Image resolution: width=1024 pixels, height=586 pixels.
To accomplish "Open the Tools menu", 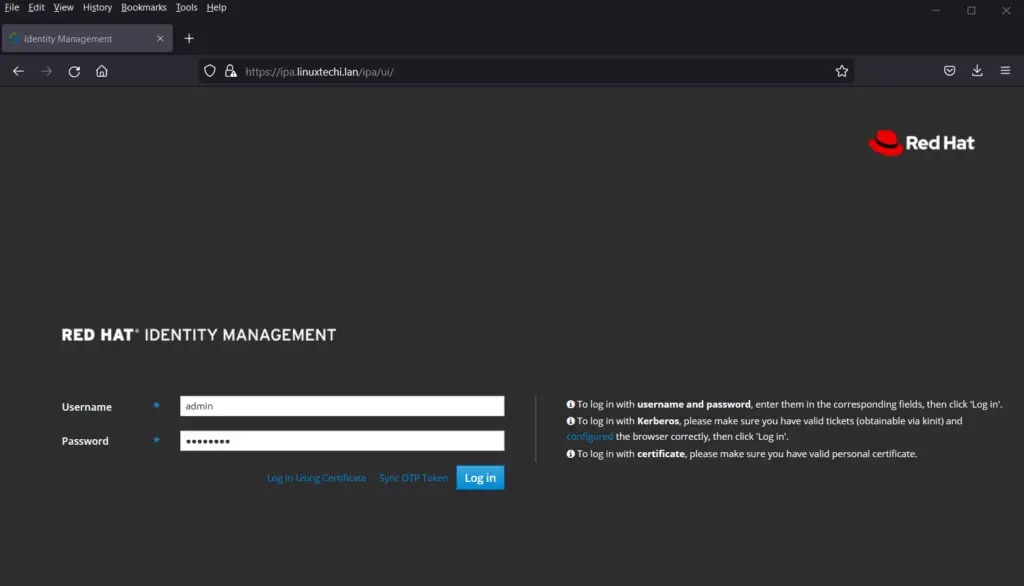I will [186, 7].
